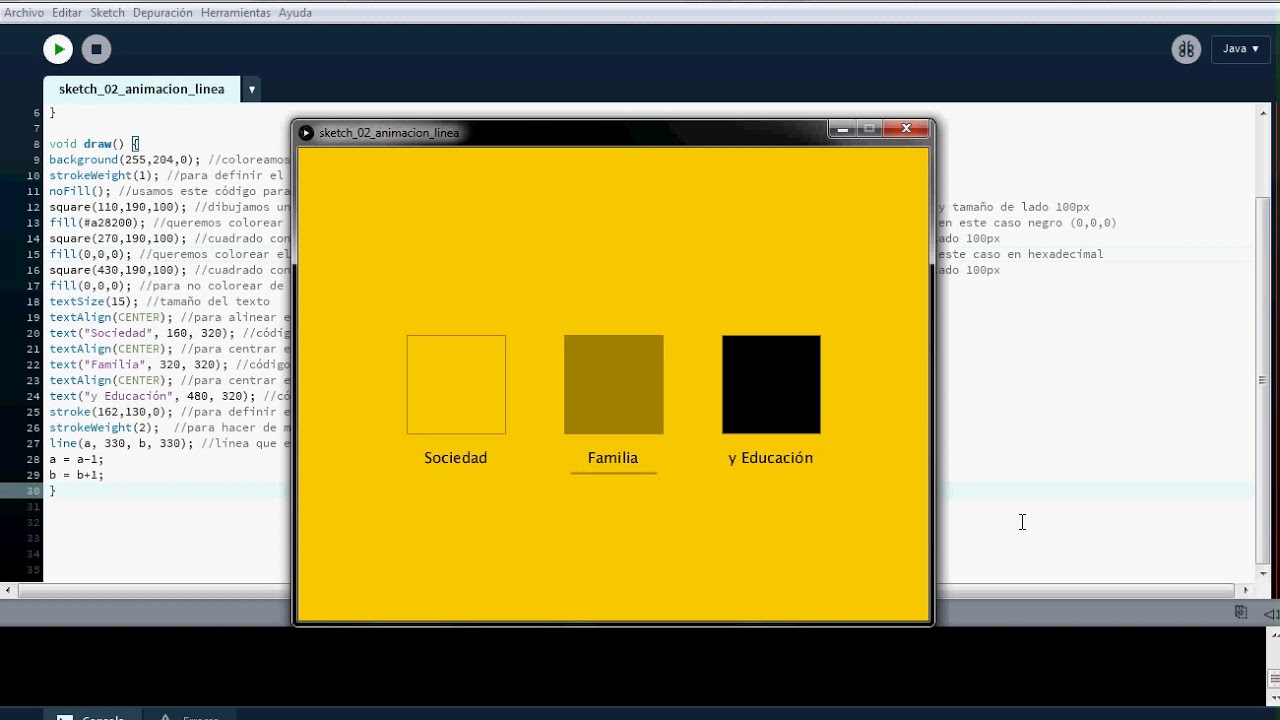
Task: Click the editor vertical scrollbar thumb
Action: click(x=1264, y=380)
